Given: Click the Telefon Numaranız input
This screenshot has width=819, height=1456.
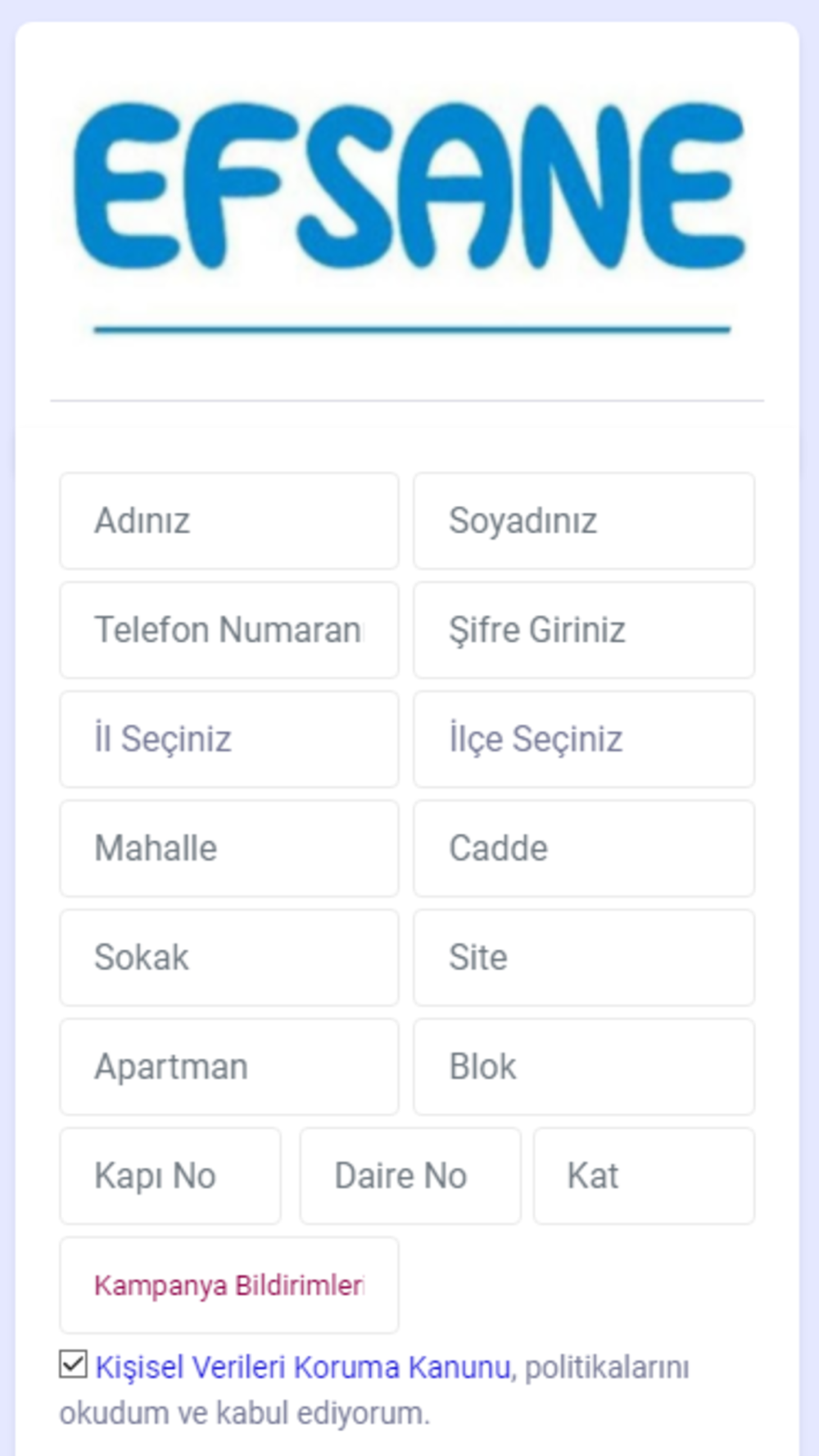Looking at the screenshot, I should (229, 630).
